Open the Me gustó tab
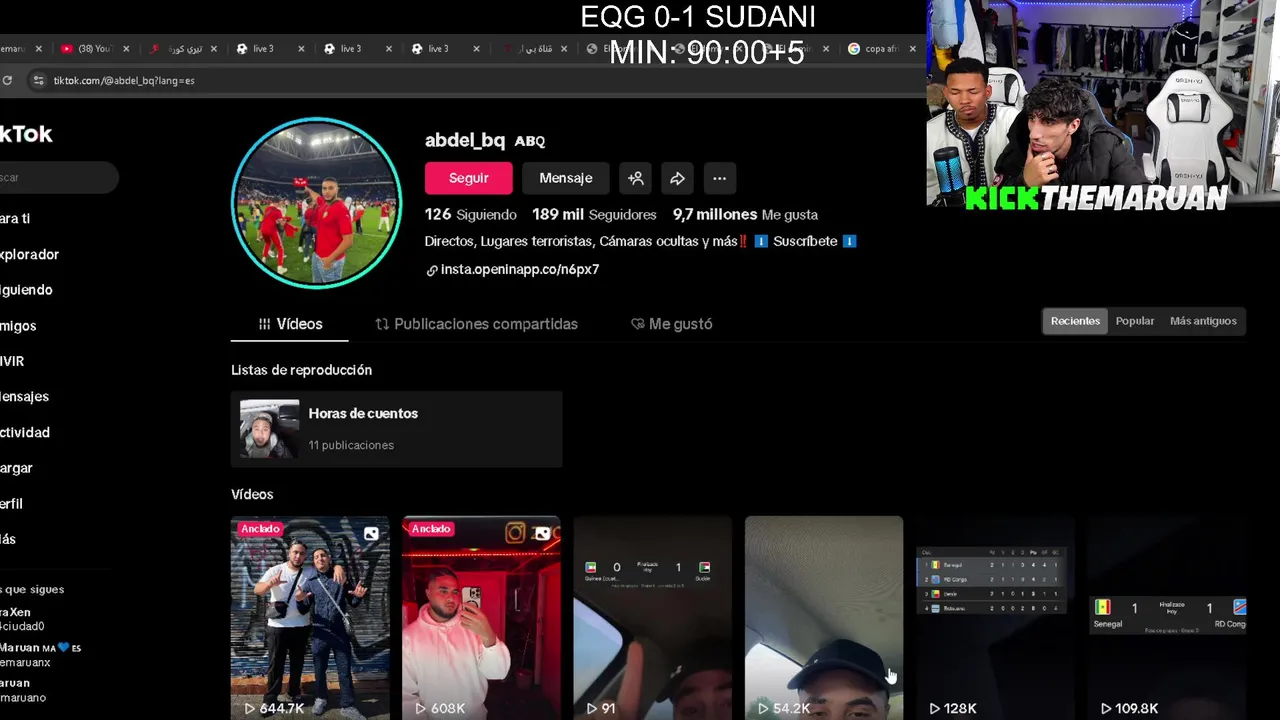1280x720 pixels. pyautogui.click(x=671, y=324)
